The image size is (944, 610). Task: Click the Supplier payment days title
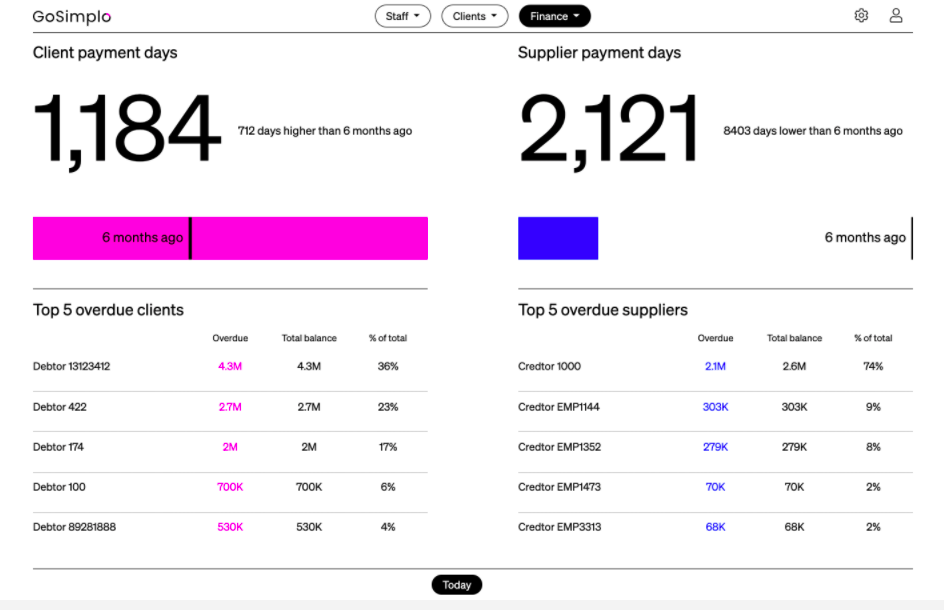tap(599, 53)
